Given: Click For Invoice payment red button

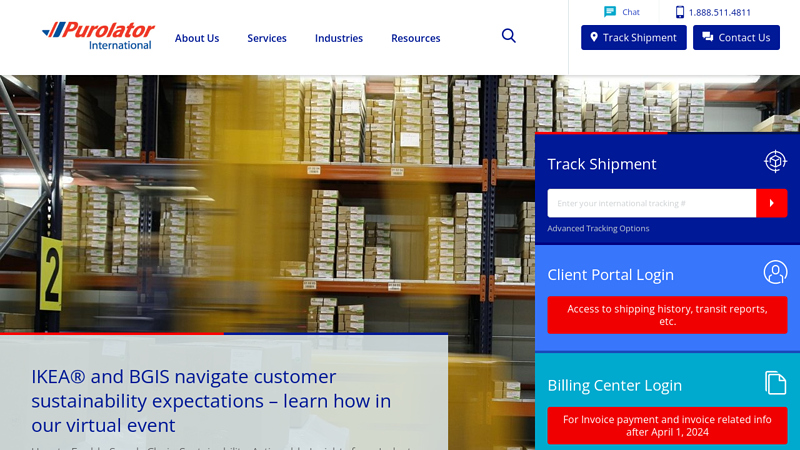Looking at the screenshot, I should (x=667, y=426).
